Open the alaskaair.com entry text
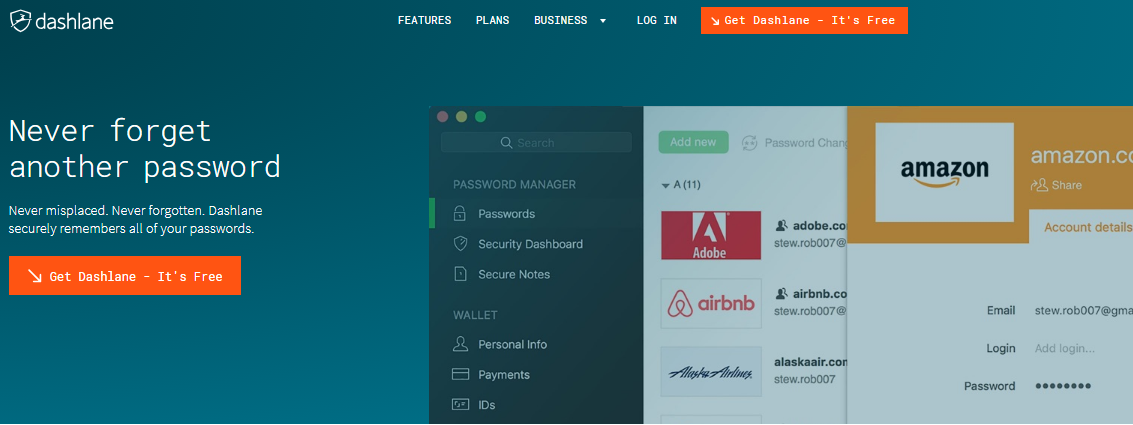Viewport: 1133px width, 425px height. coord(810,362)
